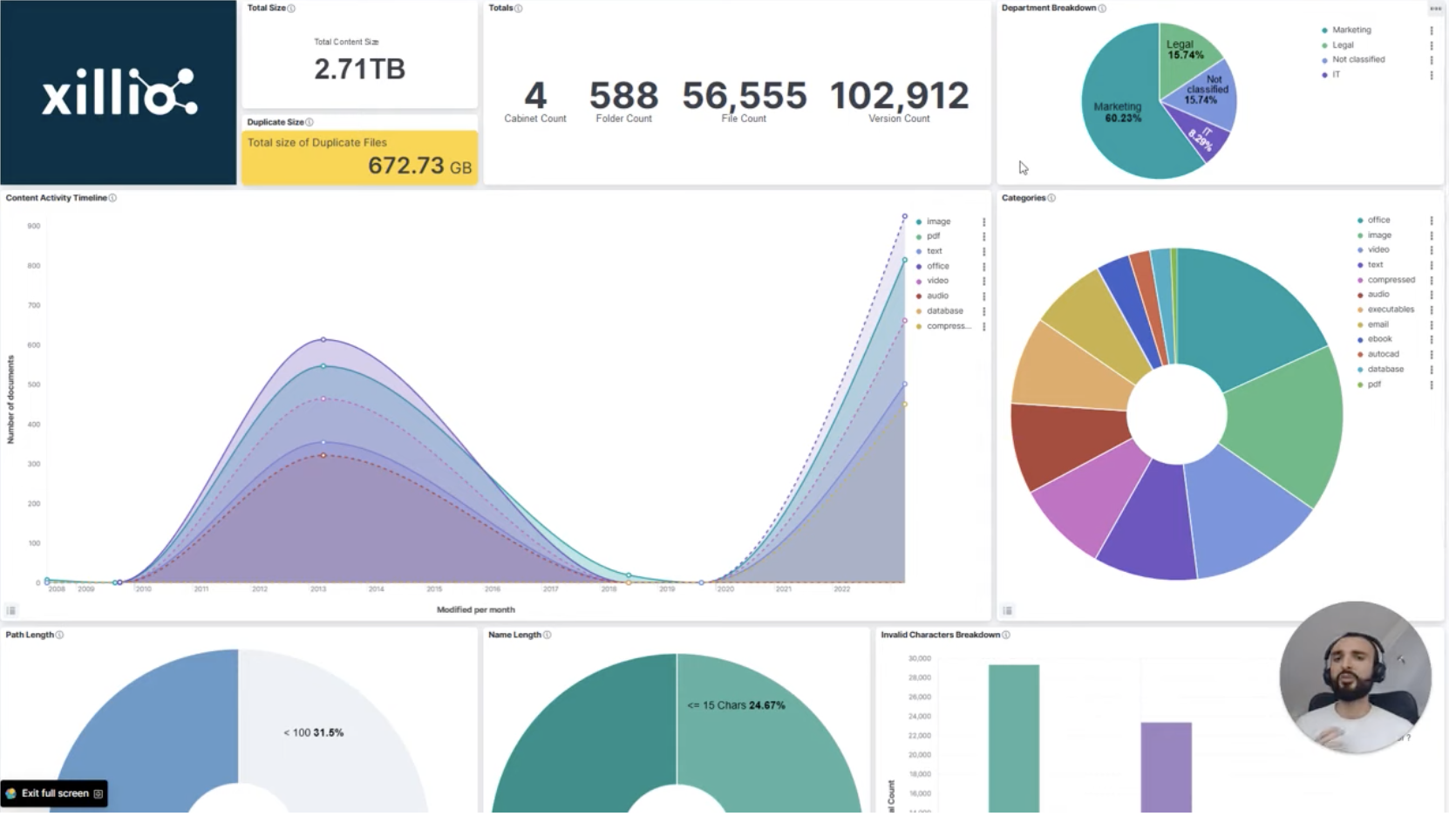Click pdf entry in Categories legend

click(x=1374, y=384)
